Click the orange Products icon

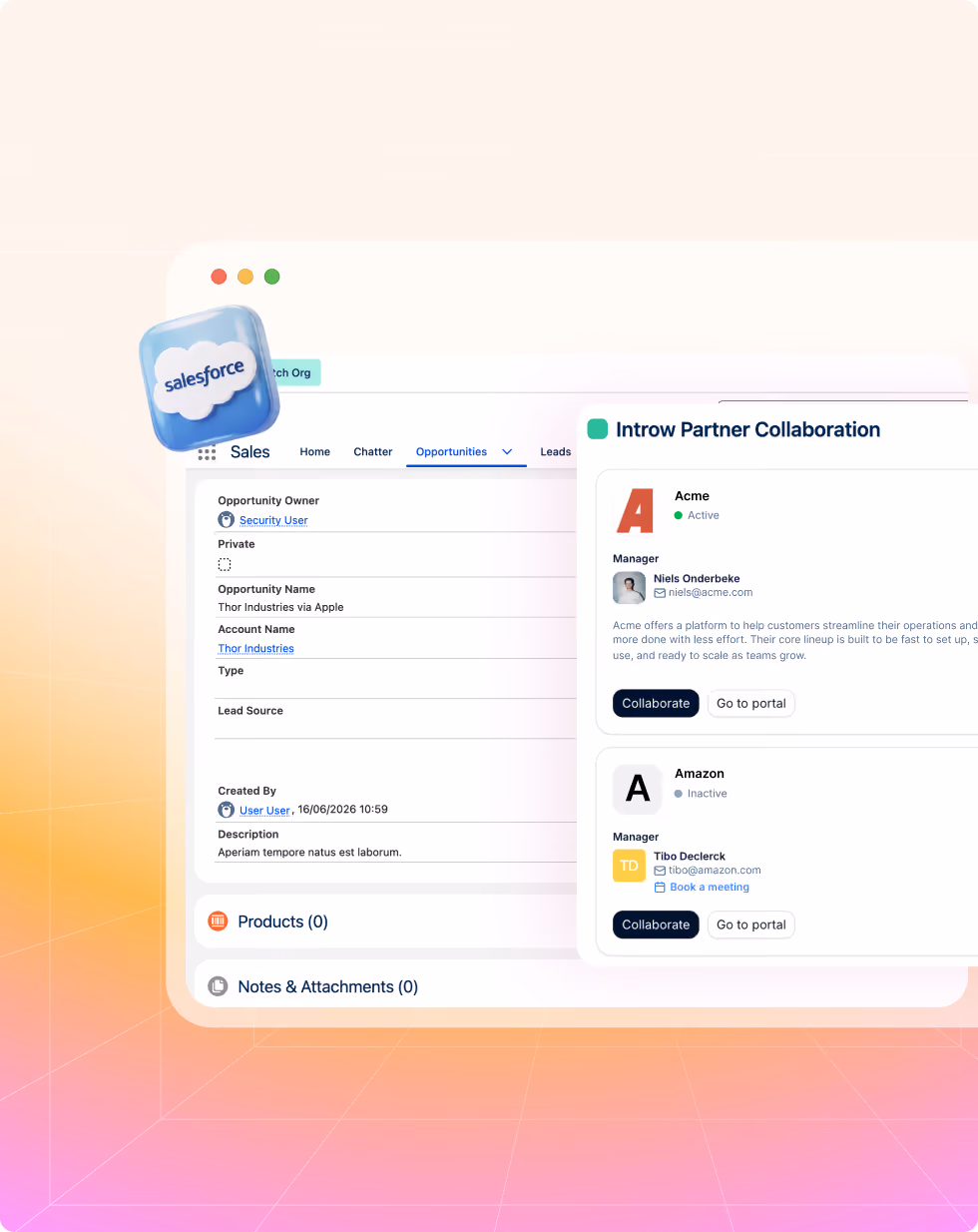pyautogui.click(x=218, y=922)
